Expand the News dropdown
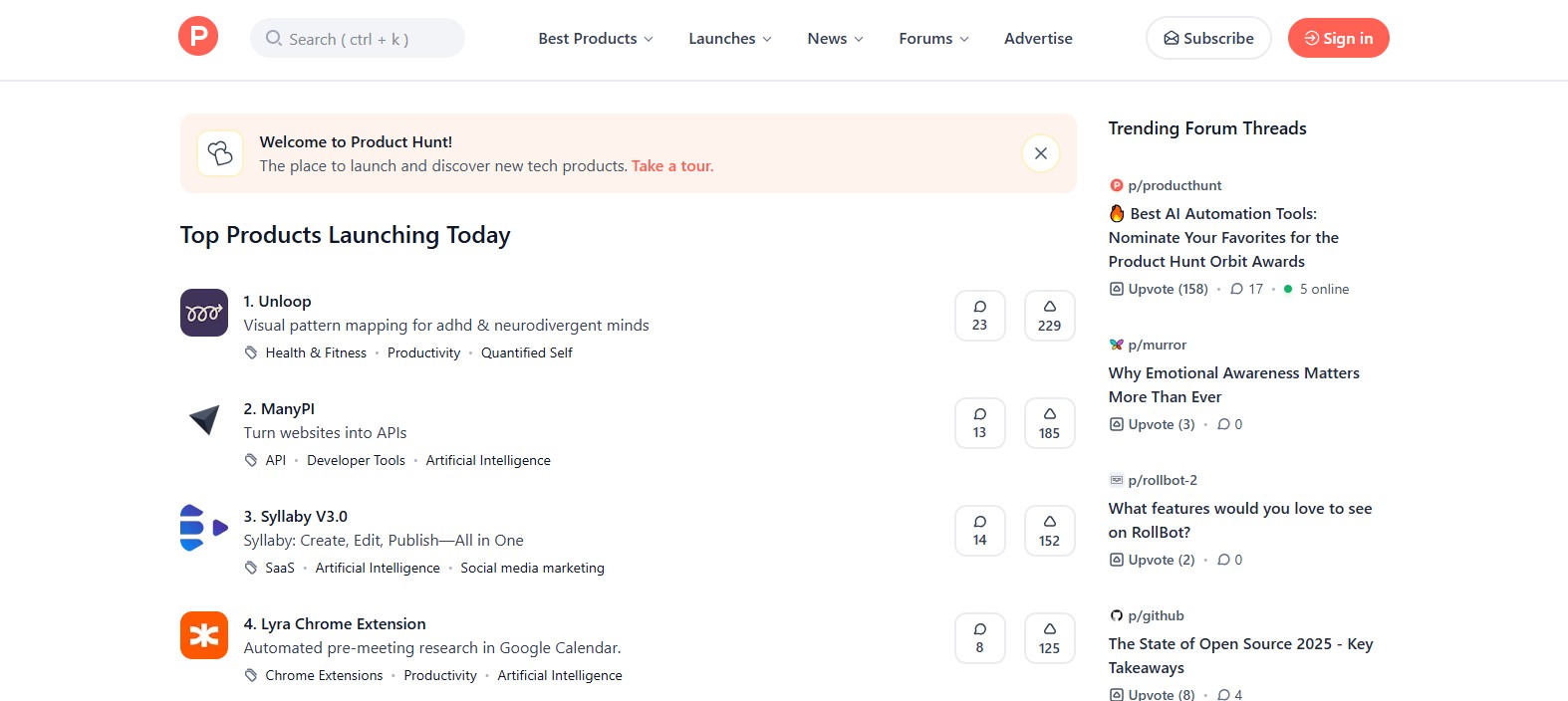Viewport: 1568px width, 701px height. [835, 39]
